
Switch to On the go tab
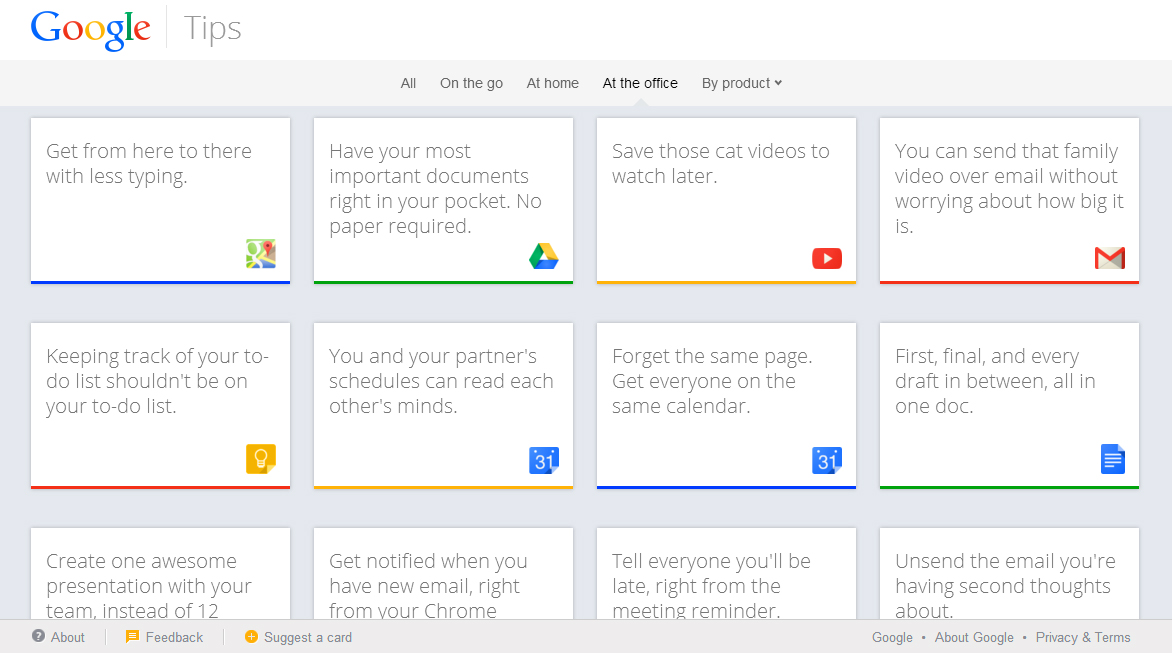click(x=471, y=83)
